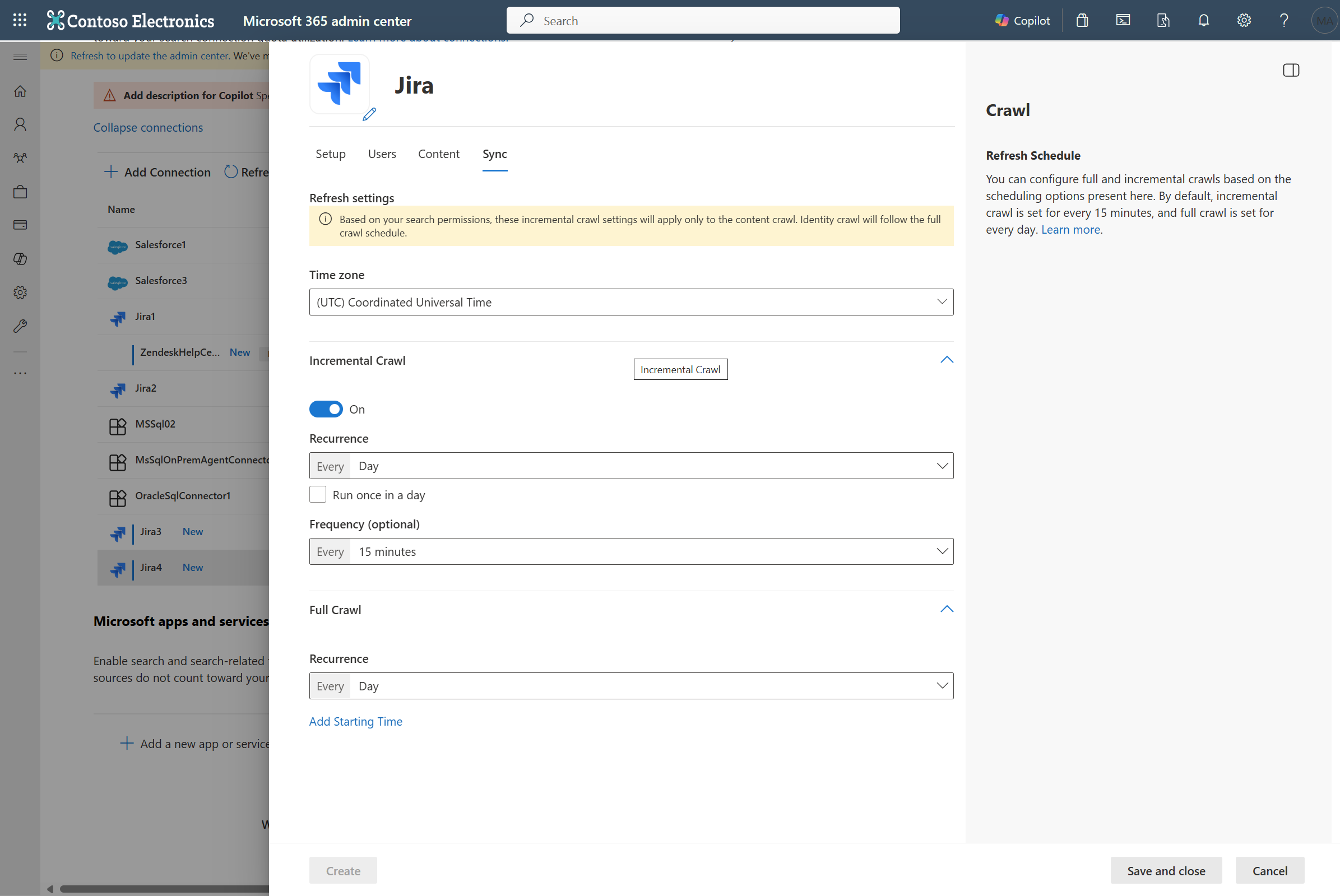Check Run once in a day
Image resolution: width=1340 pixels, height=896 pixels.
pyautogui.click(x=318, y=494)
